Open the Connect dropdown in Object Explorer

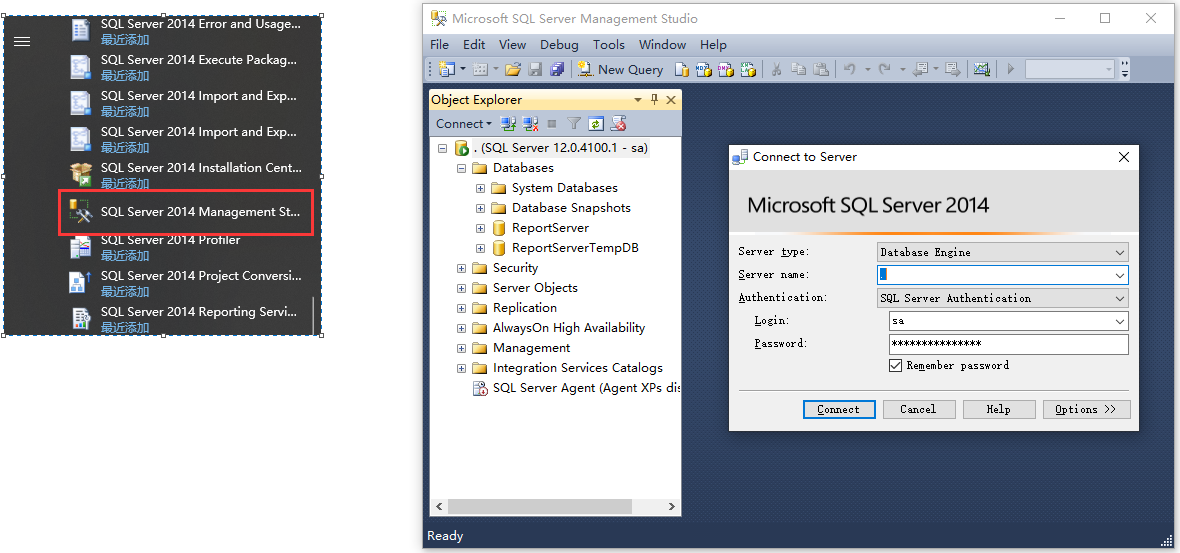tap(464, 124)
